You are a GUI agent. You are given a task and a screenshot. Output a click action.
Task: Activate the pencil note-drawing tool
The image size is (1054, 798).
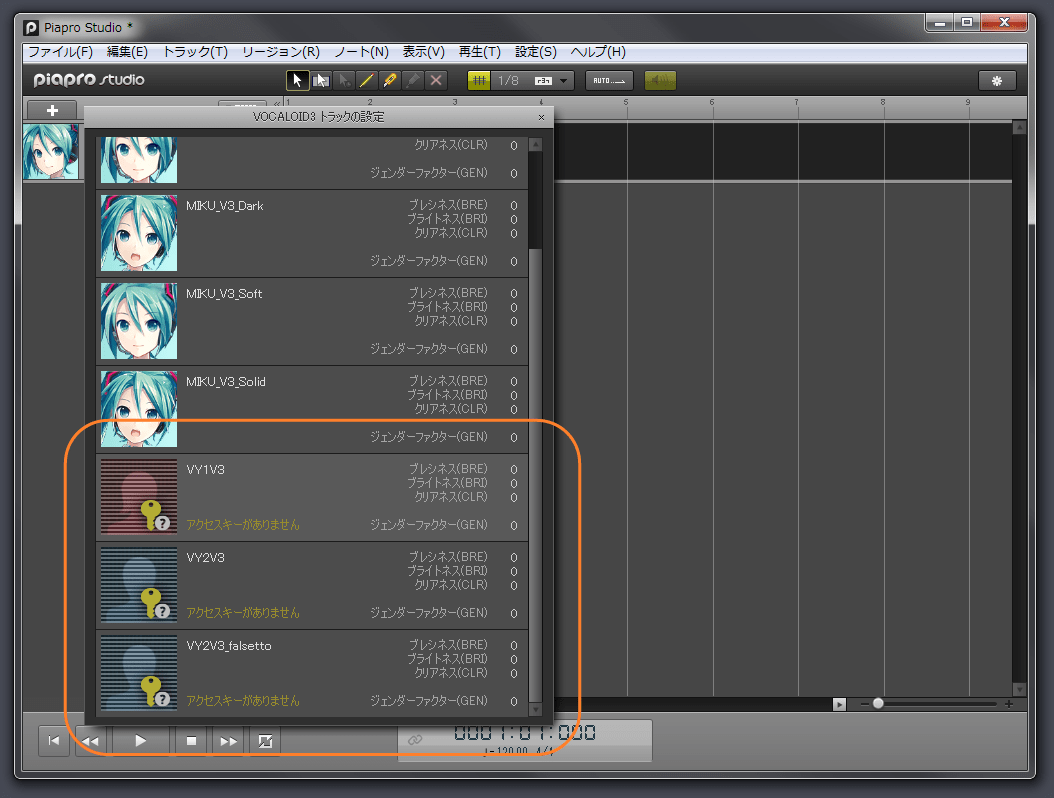368,80
